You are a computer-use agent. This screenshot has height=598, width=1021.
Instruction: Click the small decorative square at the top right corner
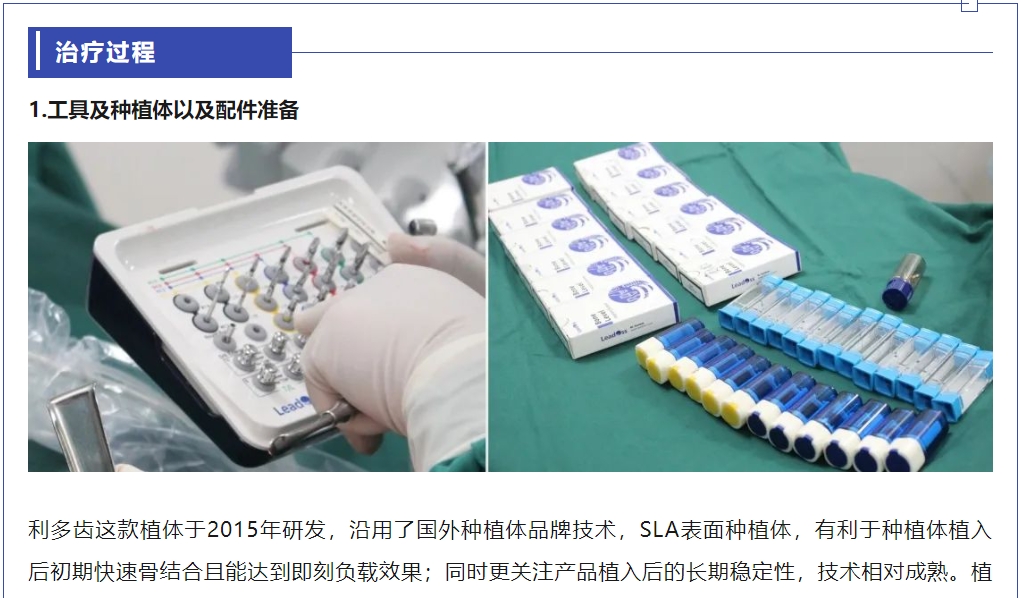(x=970, y=5)
